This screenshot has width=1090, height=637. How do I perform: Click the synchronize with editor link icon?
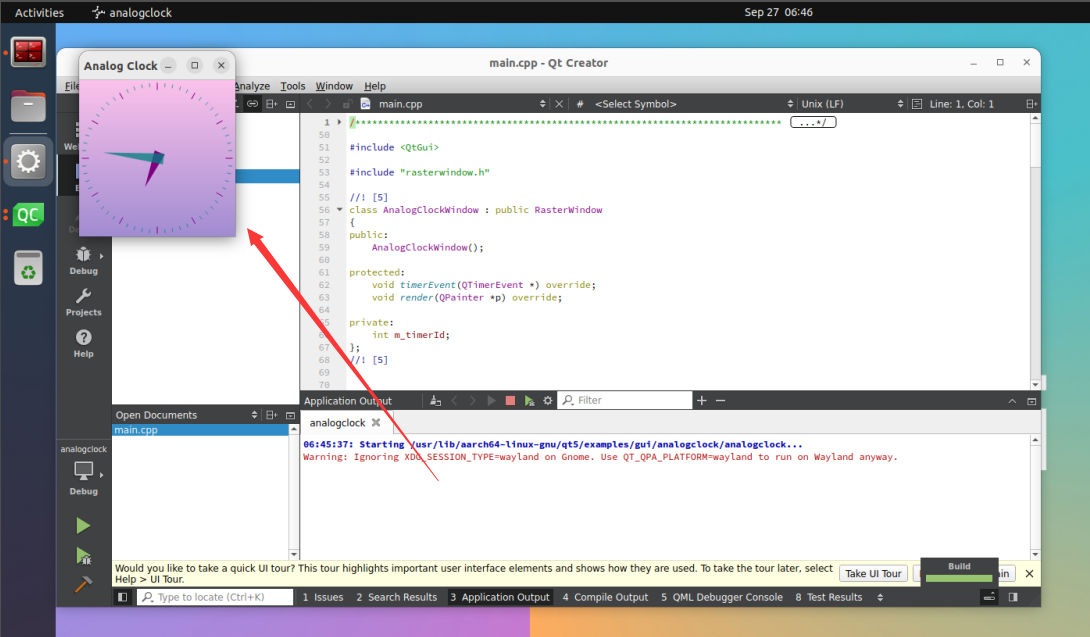click(x=252, y=104)
